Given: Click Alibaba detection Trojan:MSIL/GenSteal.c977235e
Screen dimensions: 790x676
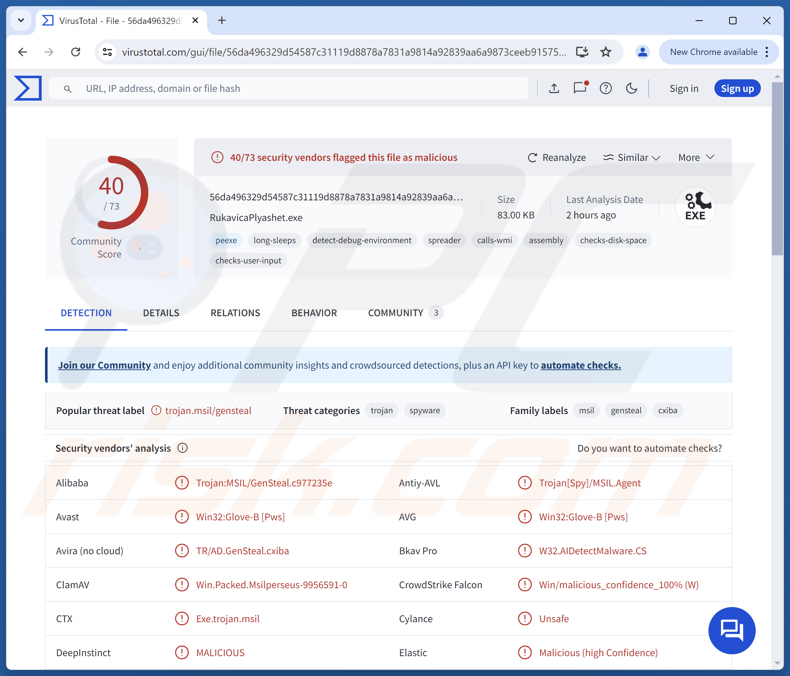Looking at the screenshot, I should [x=264, y=483].
